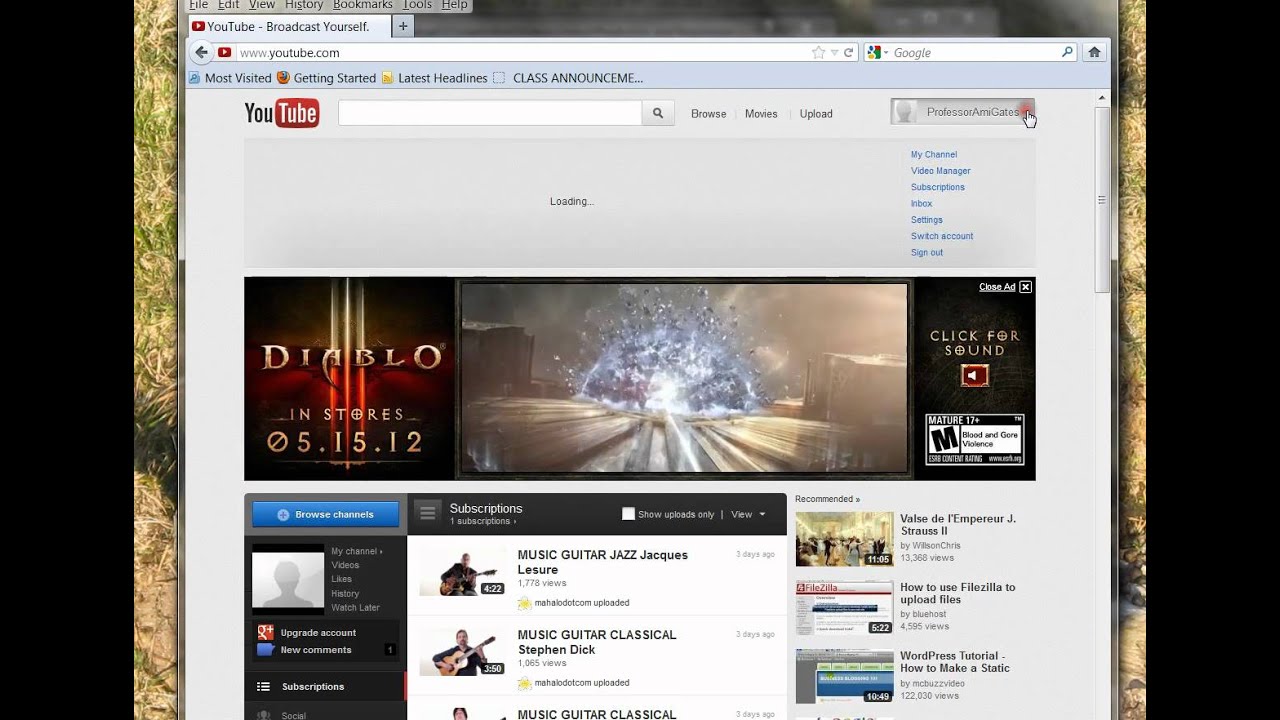Open a new tab with the plus button
This screenshot has width=1280, height=720.
pyautogui.click(x=403, y=27)
